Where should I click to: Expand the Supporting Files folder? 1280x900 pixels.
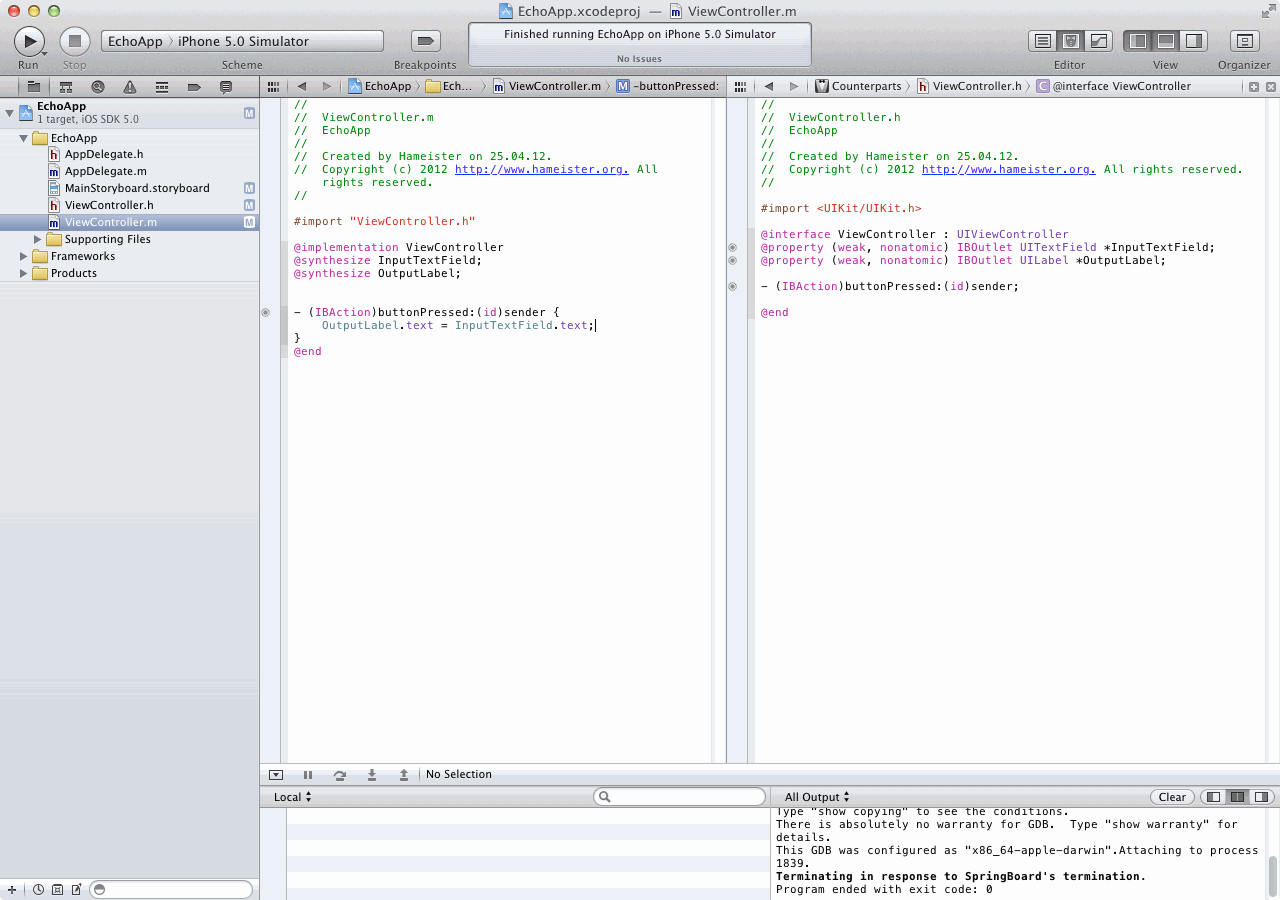(x=39, y=240)
